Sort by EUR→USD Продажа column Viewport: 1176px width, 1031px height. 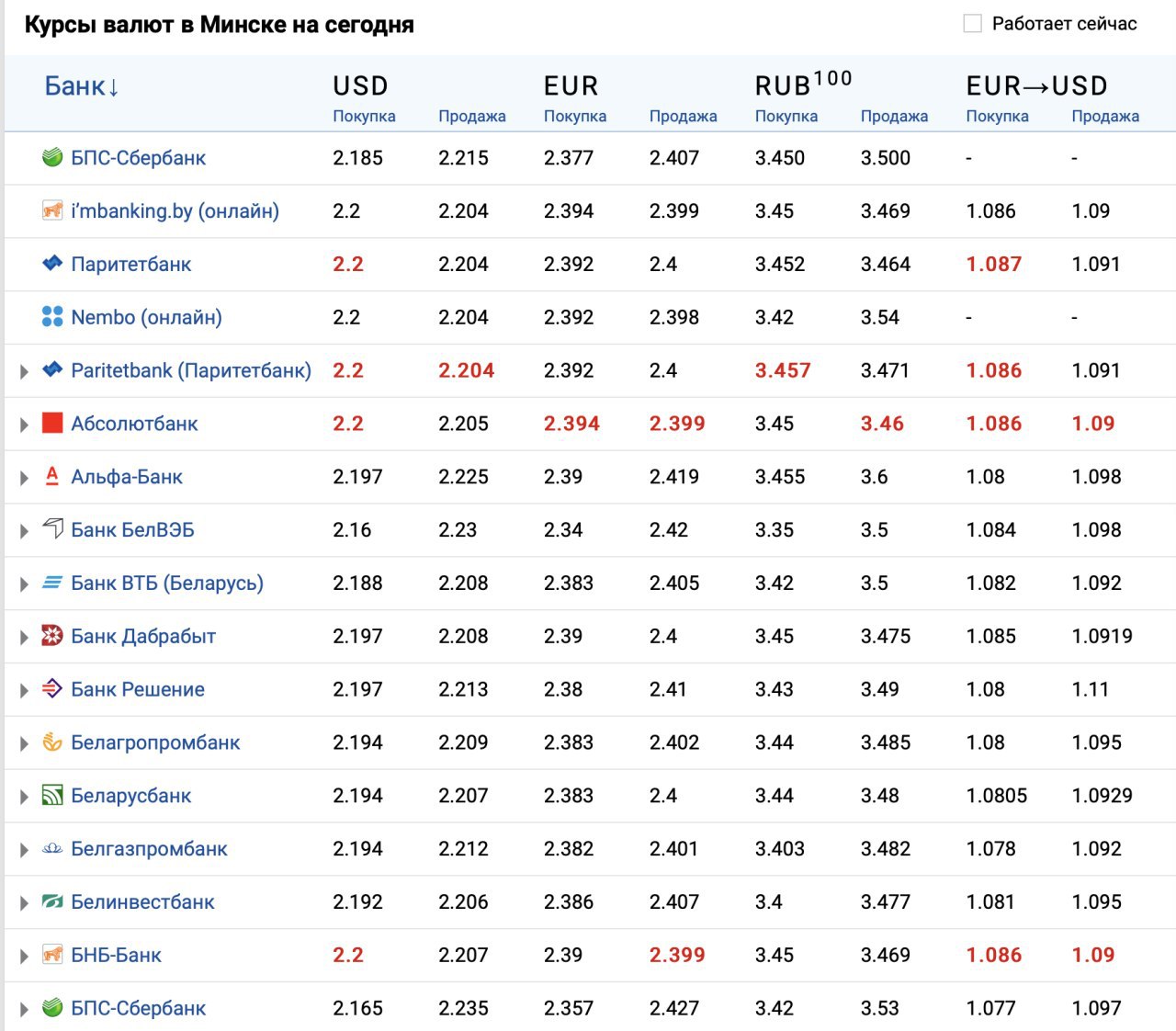pos(1105,116)
